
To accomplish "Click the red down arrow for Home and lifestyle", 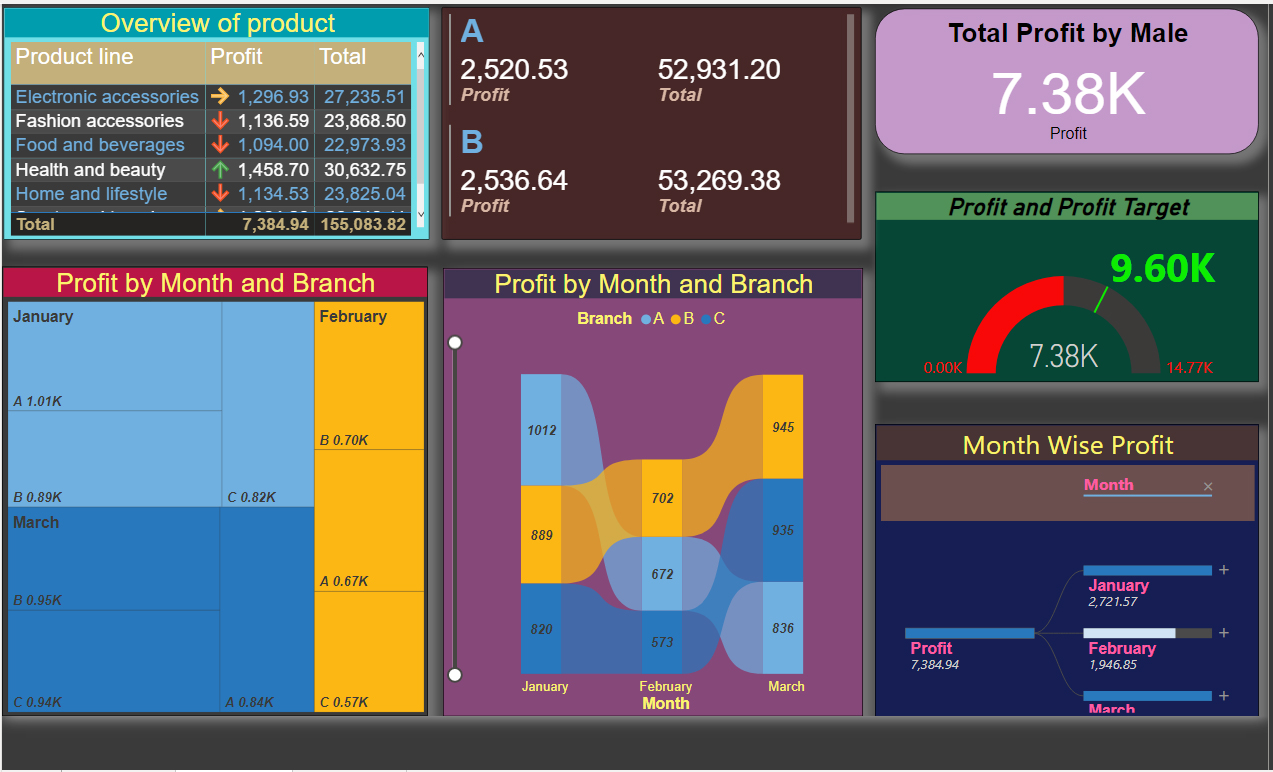I will coord(220,194).
